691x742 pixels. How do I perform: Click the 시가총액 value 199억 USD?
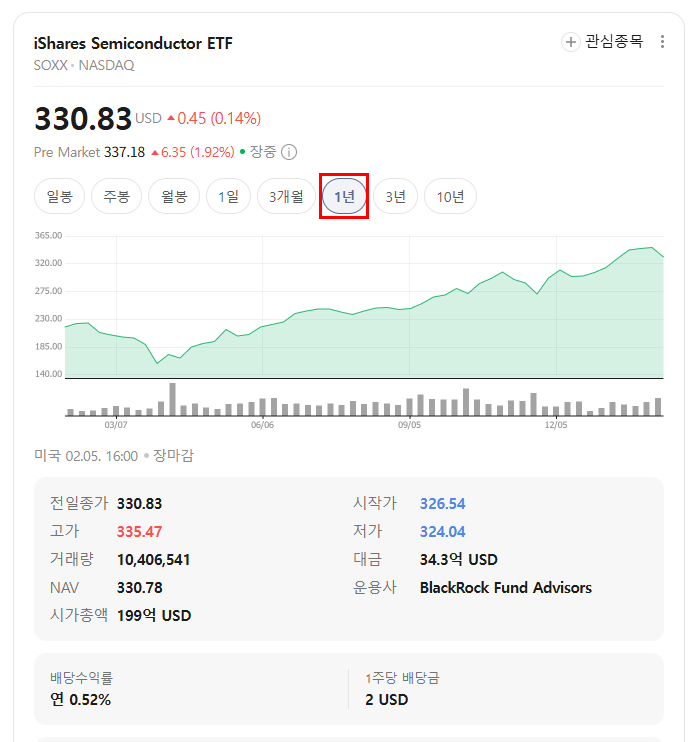pos(154,616)
